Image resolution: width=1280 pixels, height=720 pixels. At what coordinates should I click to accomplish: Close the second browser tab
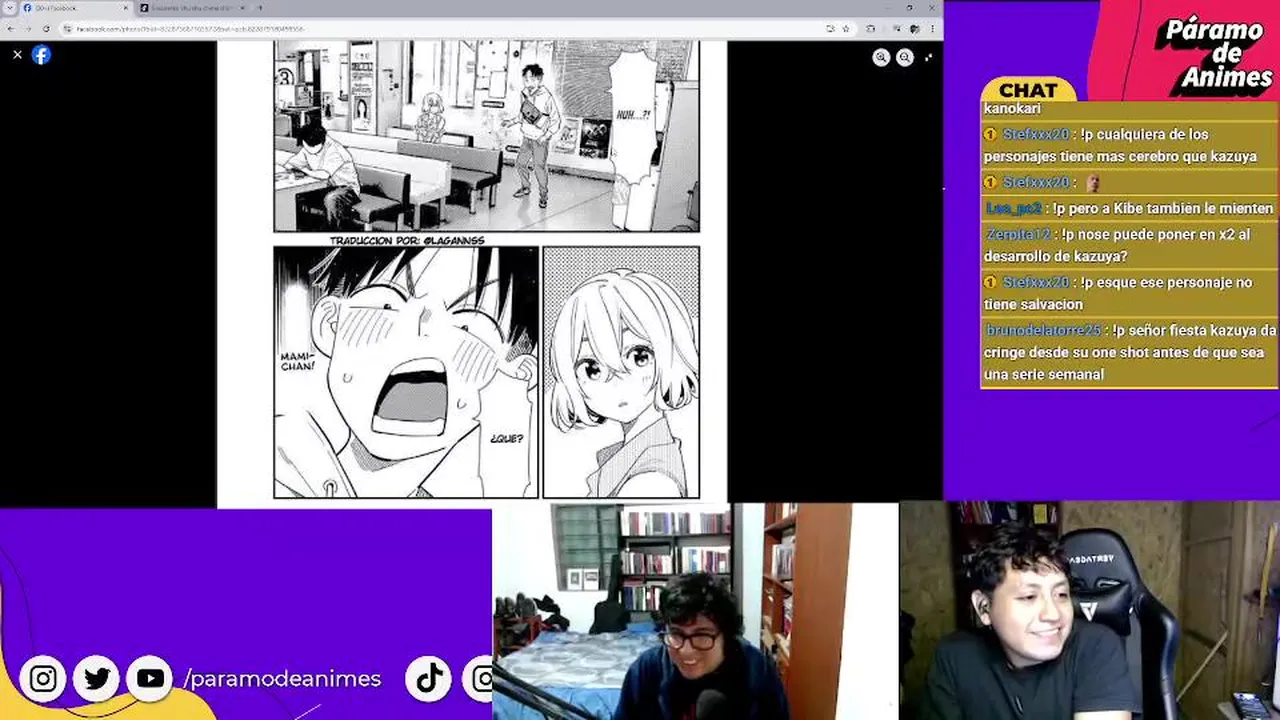pyautogui.click(x=243, y=8)
